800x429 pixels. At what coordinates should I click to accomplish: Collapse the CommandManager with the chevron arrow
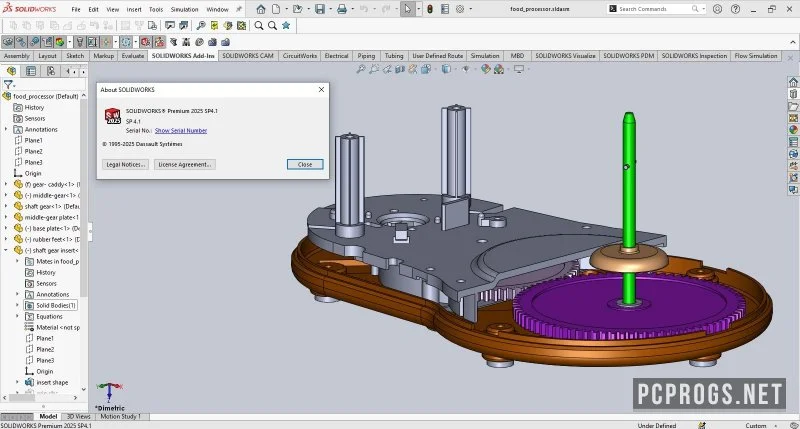[x=793, y=42]
